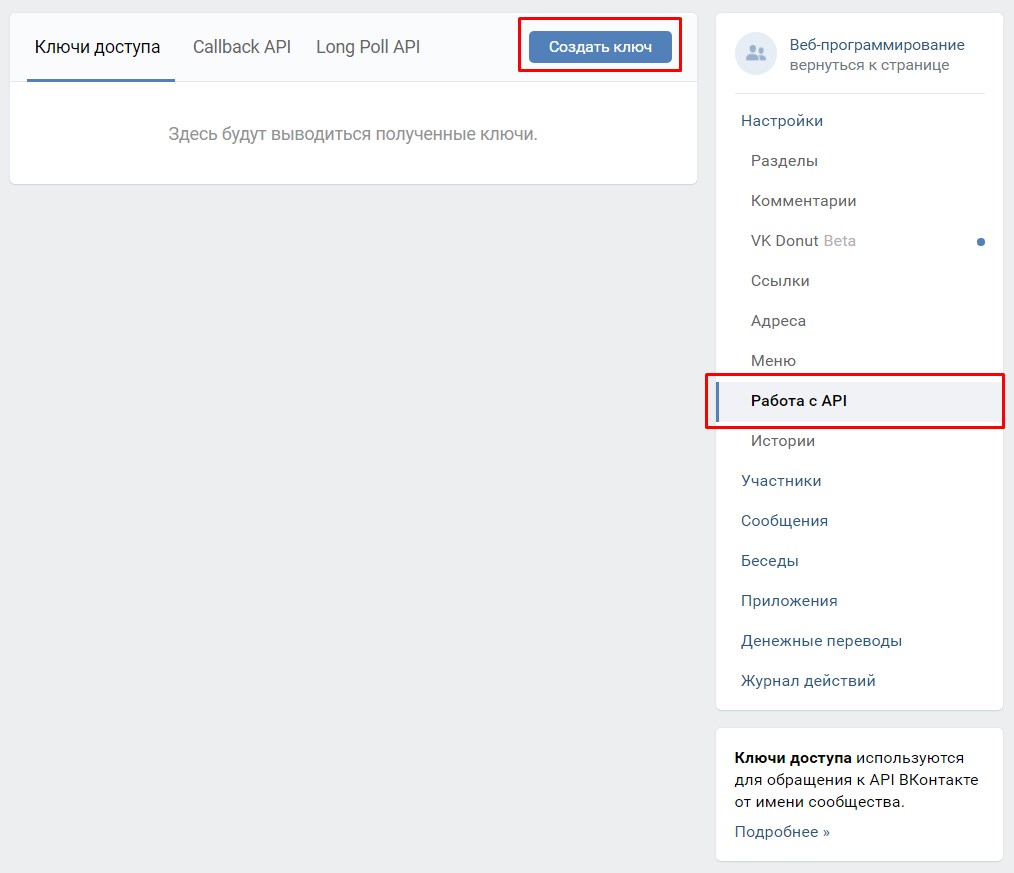This screenshot has width=1014, height=873.
Task: Click the community avatar icon
Action: coord(756,54)
